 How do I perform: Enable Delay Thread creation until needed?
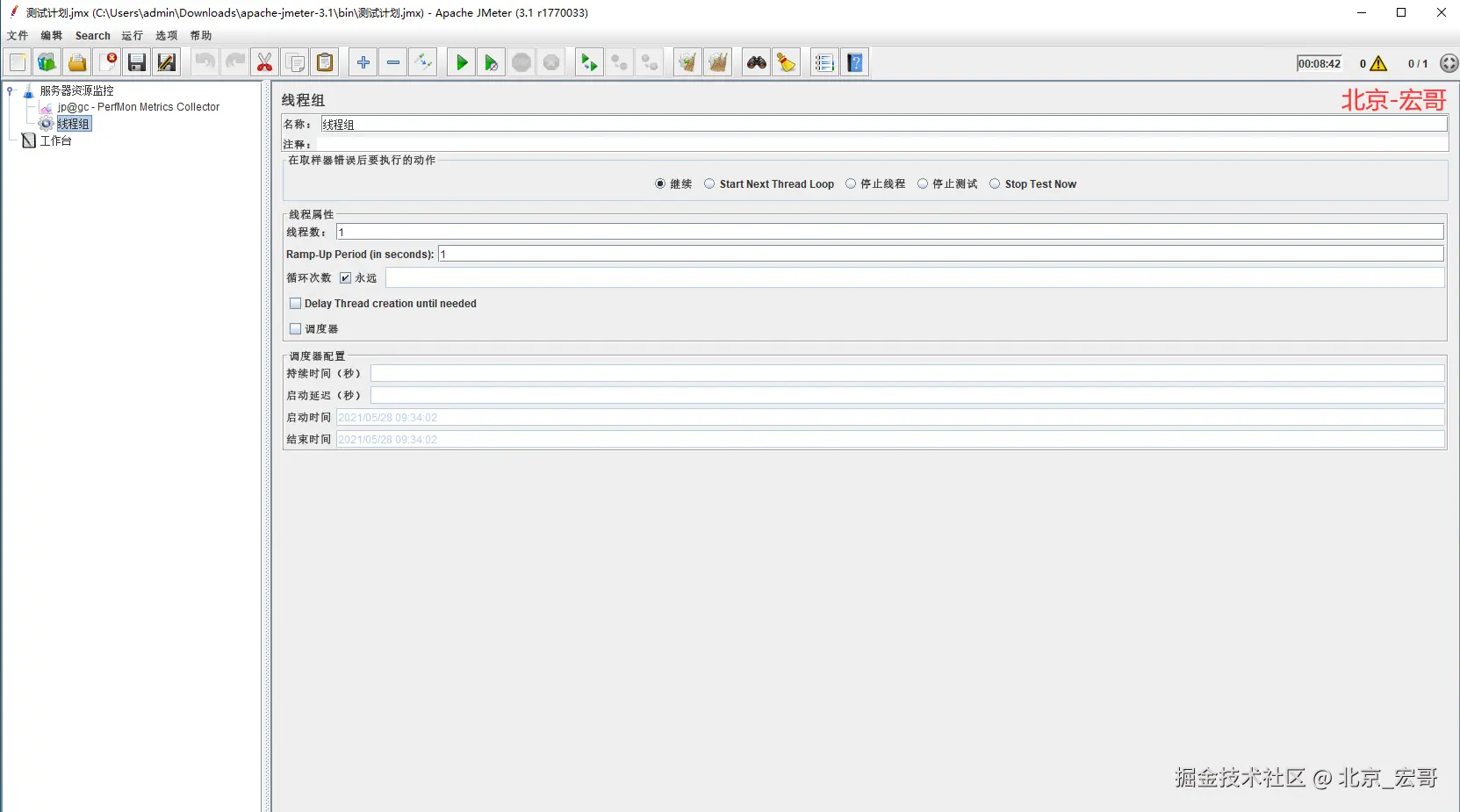coord(296,304)
